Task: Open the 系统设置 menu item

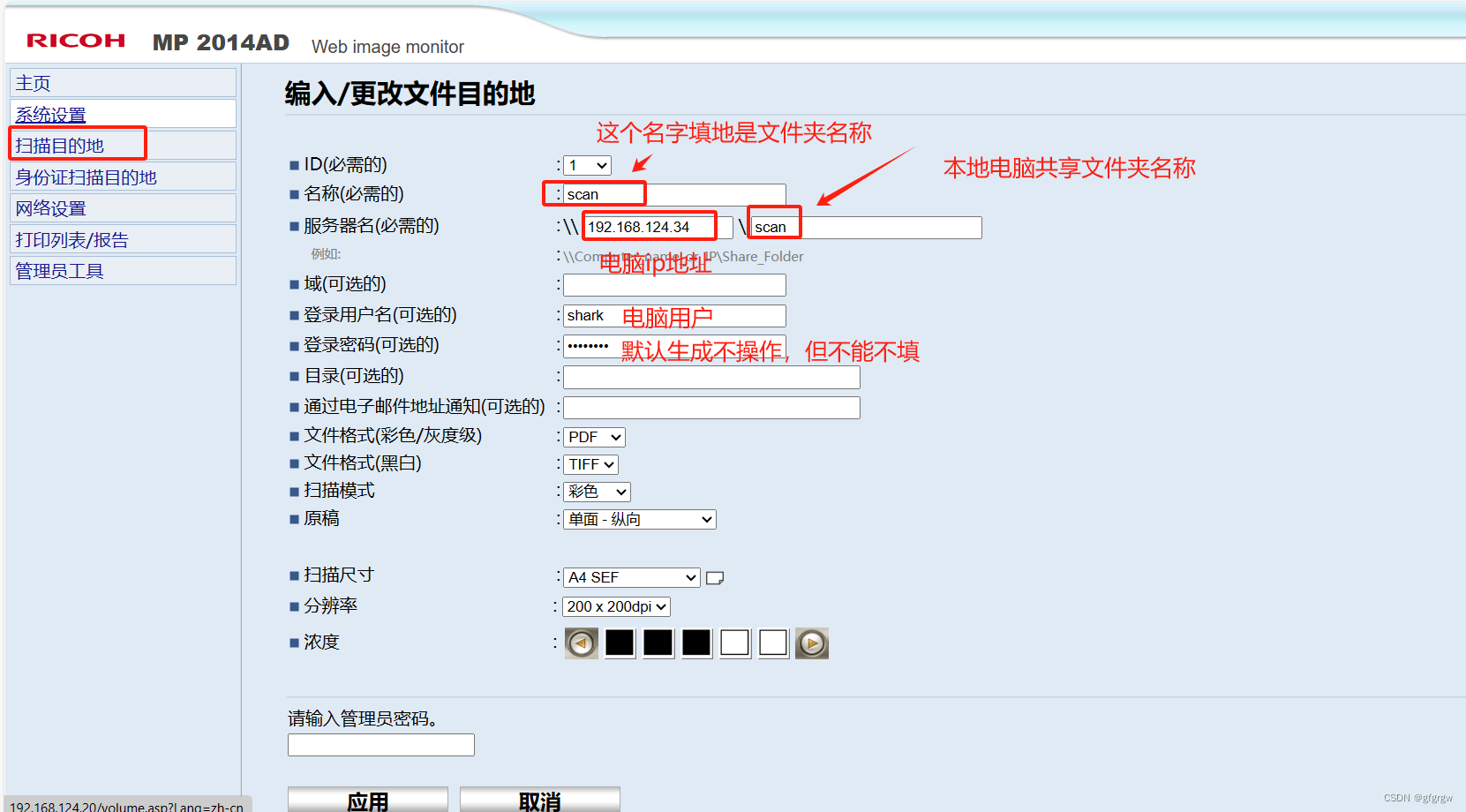Action: (124, 114)
